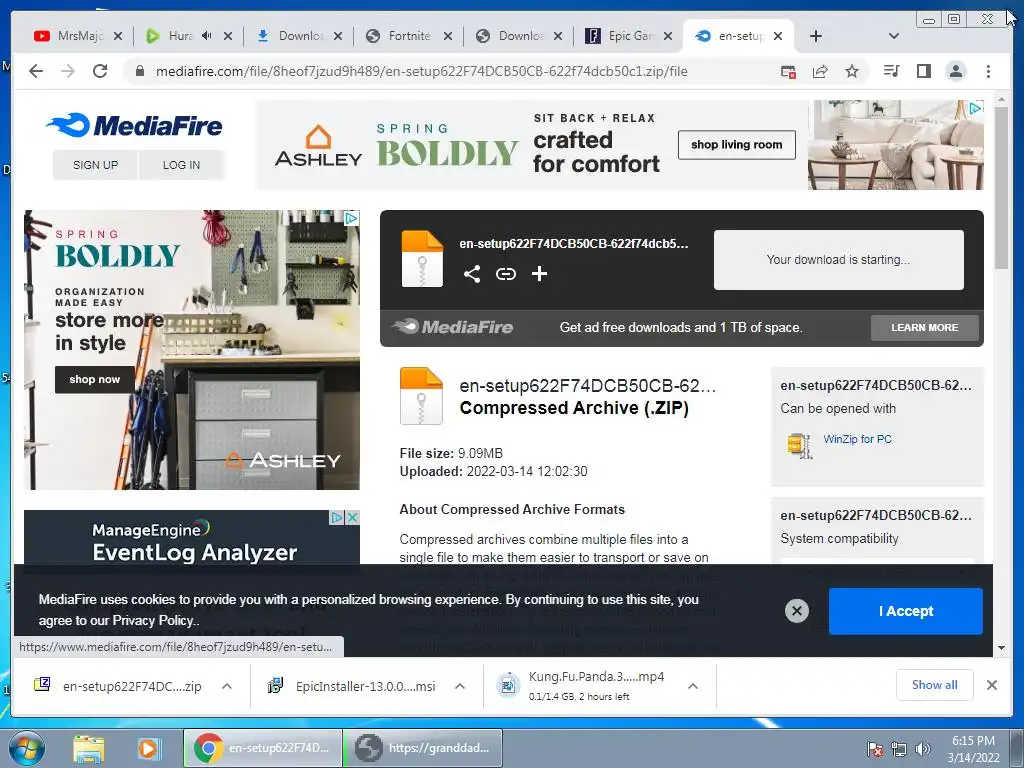The width and height of the screenshot is (1024, 768).
Task: Expand options for en-setup zip download
Action: (227, 686)
